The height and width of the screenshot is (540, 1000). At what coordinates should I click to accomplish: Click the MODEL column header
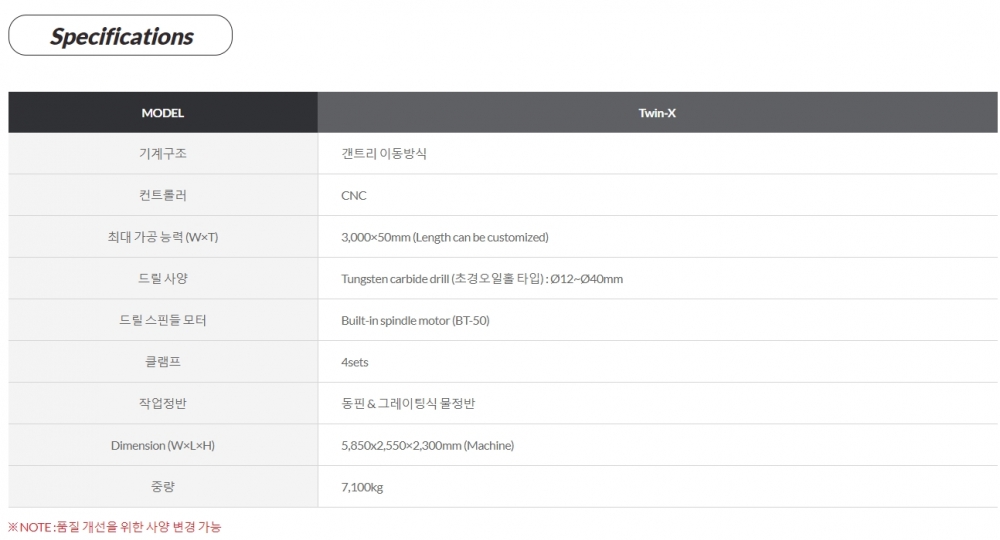tap(163, 113)
